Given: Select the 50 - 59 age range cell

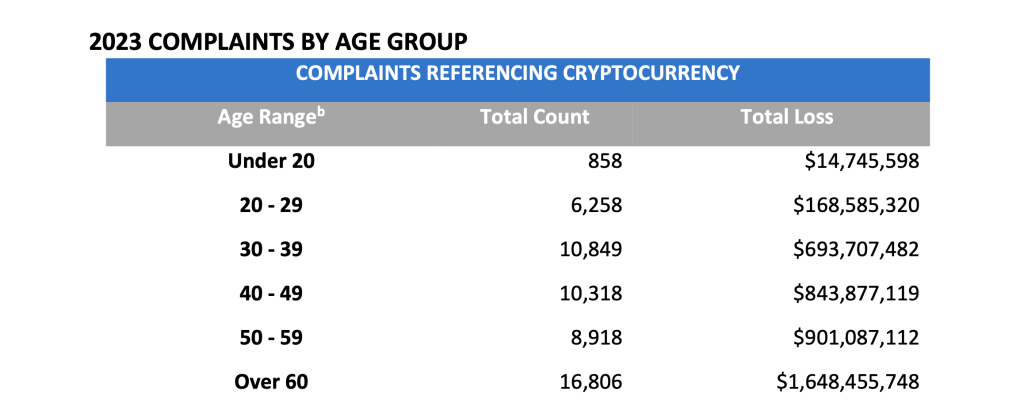Looking at the screenshot, I should pos(271,337).
